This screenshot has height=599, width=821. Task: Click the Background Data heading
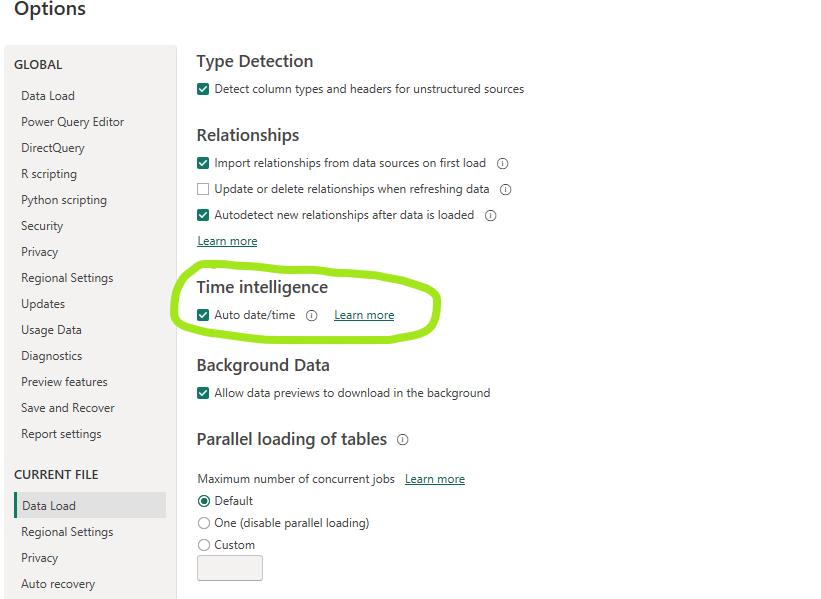[263, 365]
